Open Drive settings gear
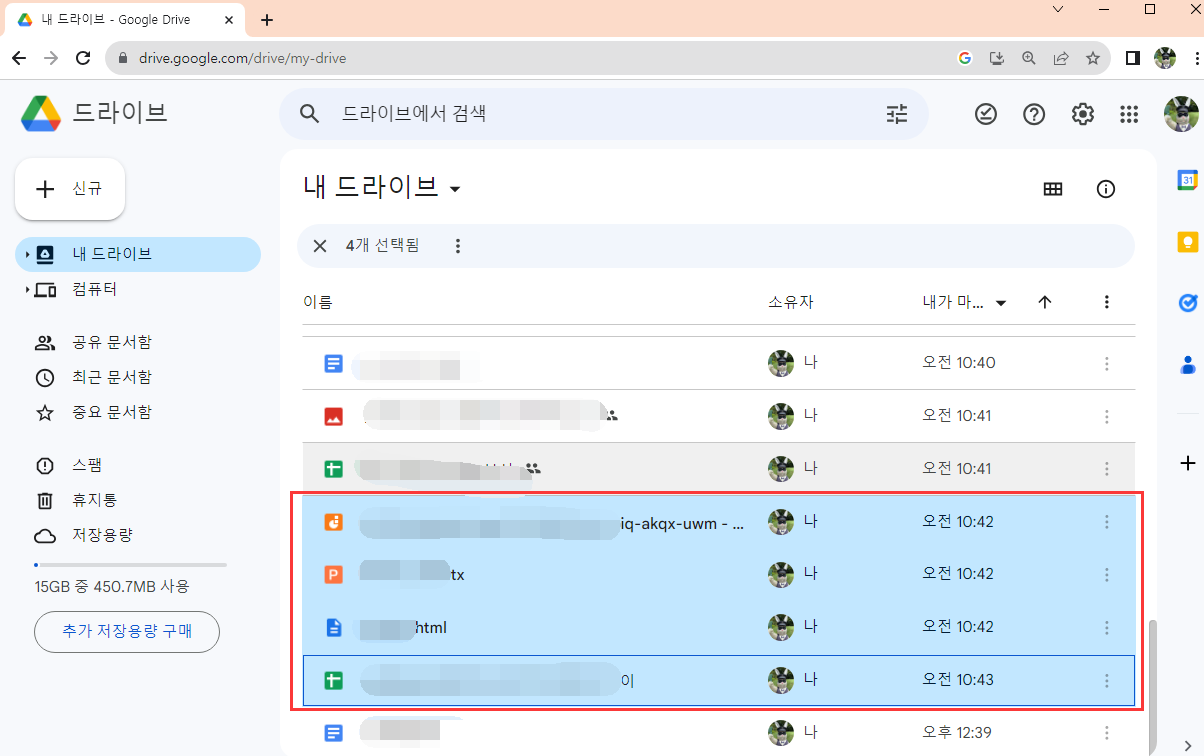 pos(1082,114)
